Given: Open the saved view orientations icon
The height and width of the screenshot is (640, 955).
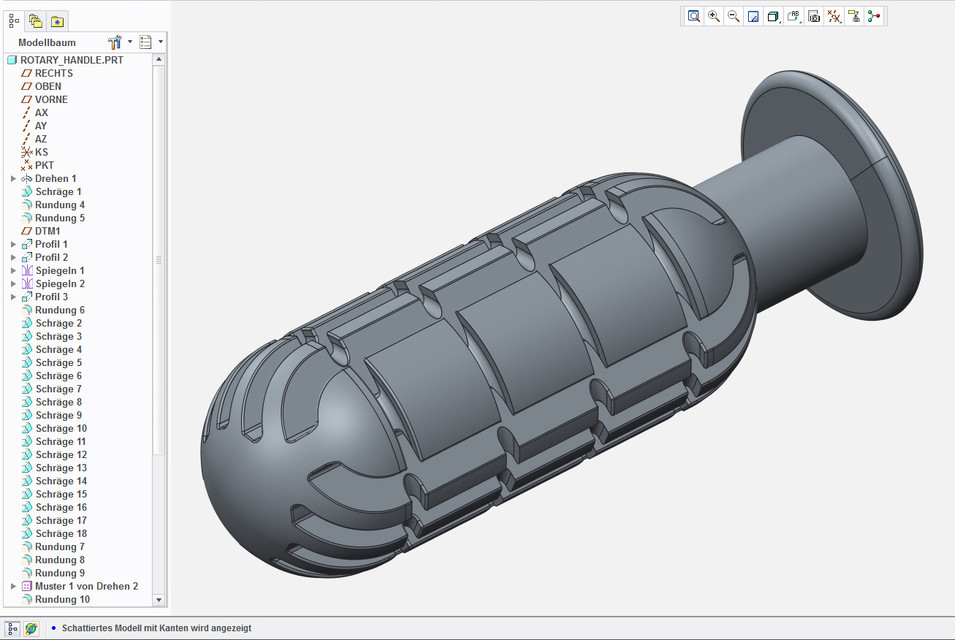Looking at the screenshot, I should [x=794, y=16].
